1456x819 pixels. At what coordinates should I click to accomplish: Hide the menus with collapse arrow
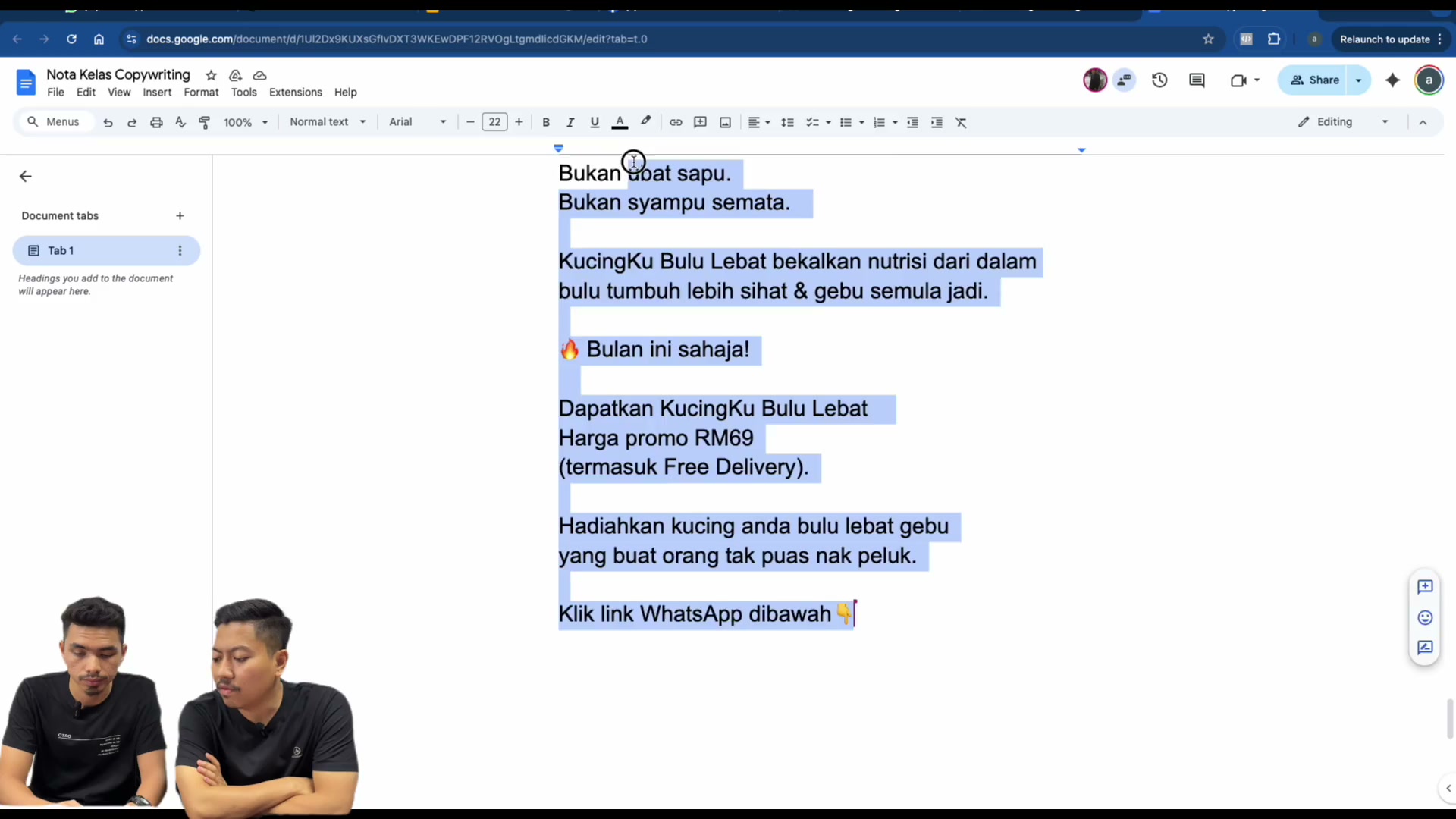(x=1423, y=122)
